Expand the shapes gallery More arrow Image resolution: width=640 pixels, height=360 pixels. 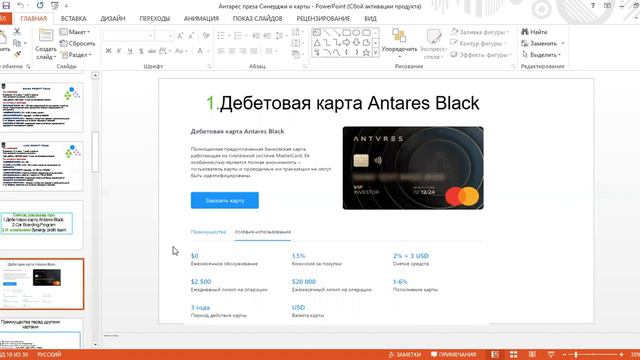tap(376, 52)
